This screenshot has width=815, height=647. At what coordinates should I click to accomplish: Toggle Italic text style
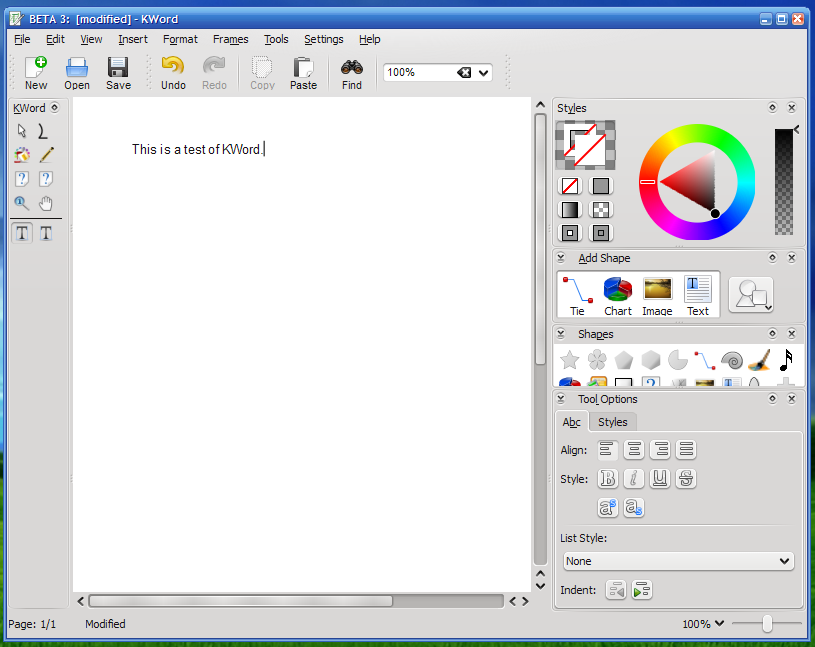[634, 479]
